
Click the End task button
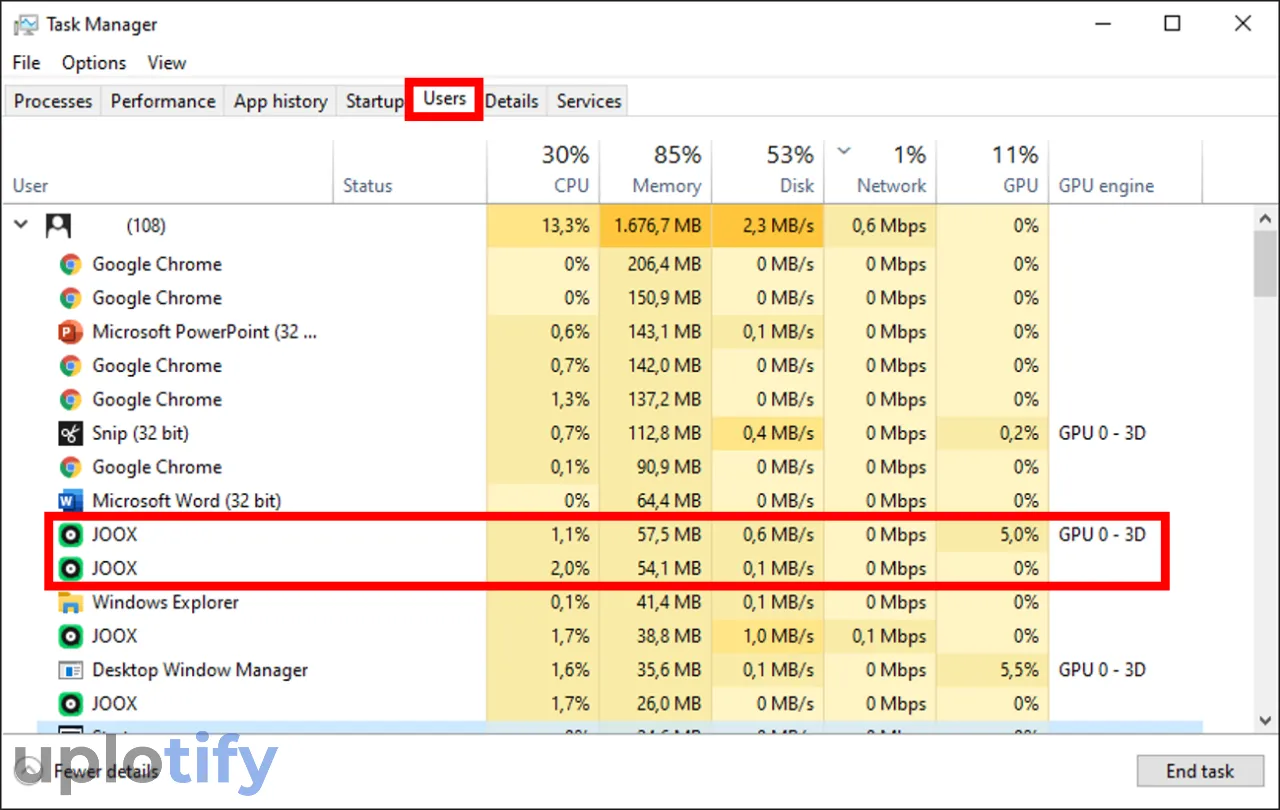1200,771
